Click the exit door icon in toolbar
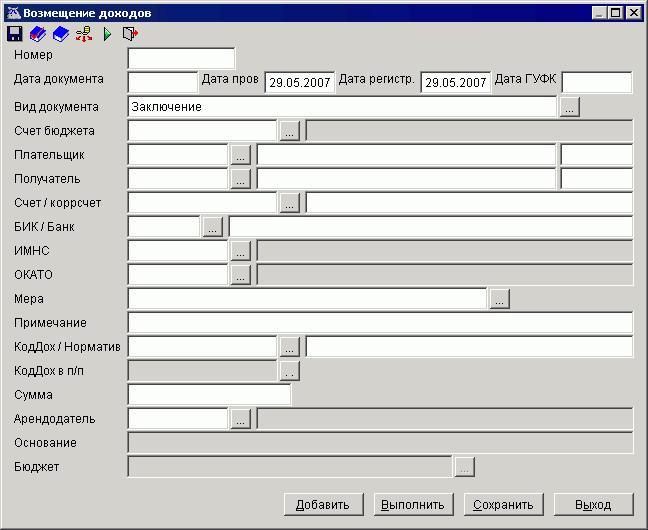The image size is (648, 530). pyautogui.click(x=129, y=34)
